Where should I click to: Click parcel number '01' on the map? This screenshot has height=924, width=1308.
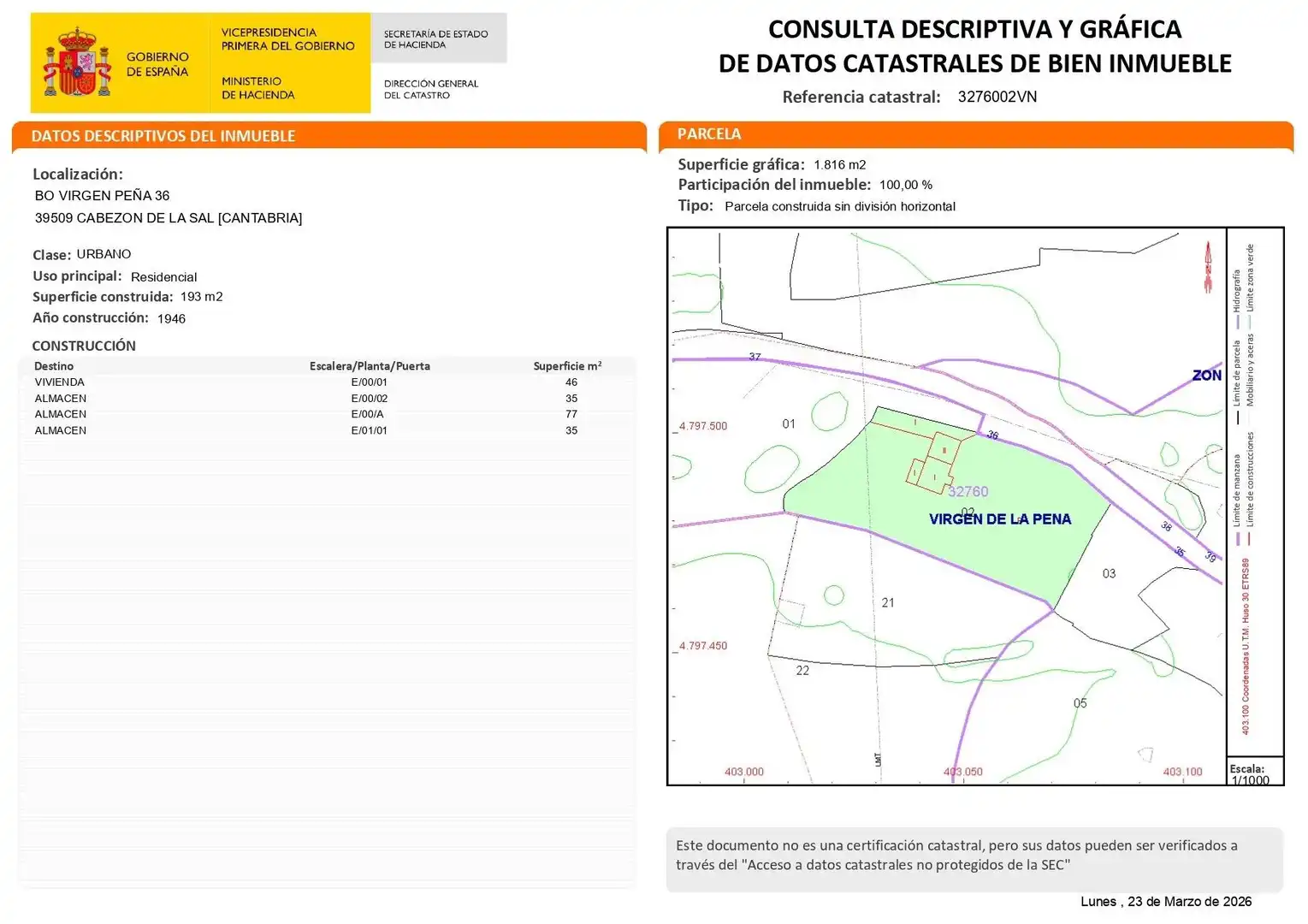(789, 423)
